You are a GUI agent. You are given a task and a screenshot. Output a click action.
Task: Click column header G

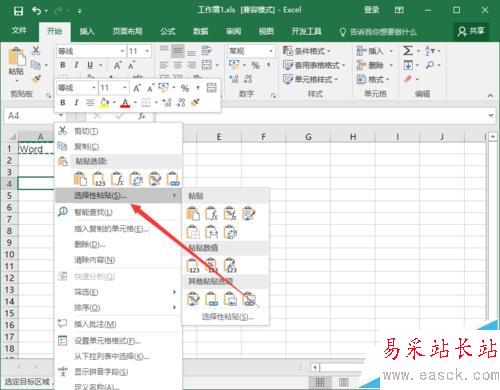tap(308, 137)
